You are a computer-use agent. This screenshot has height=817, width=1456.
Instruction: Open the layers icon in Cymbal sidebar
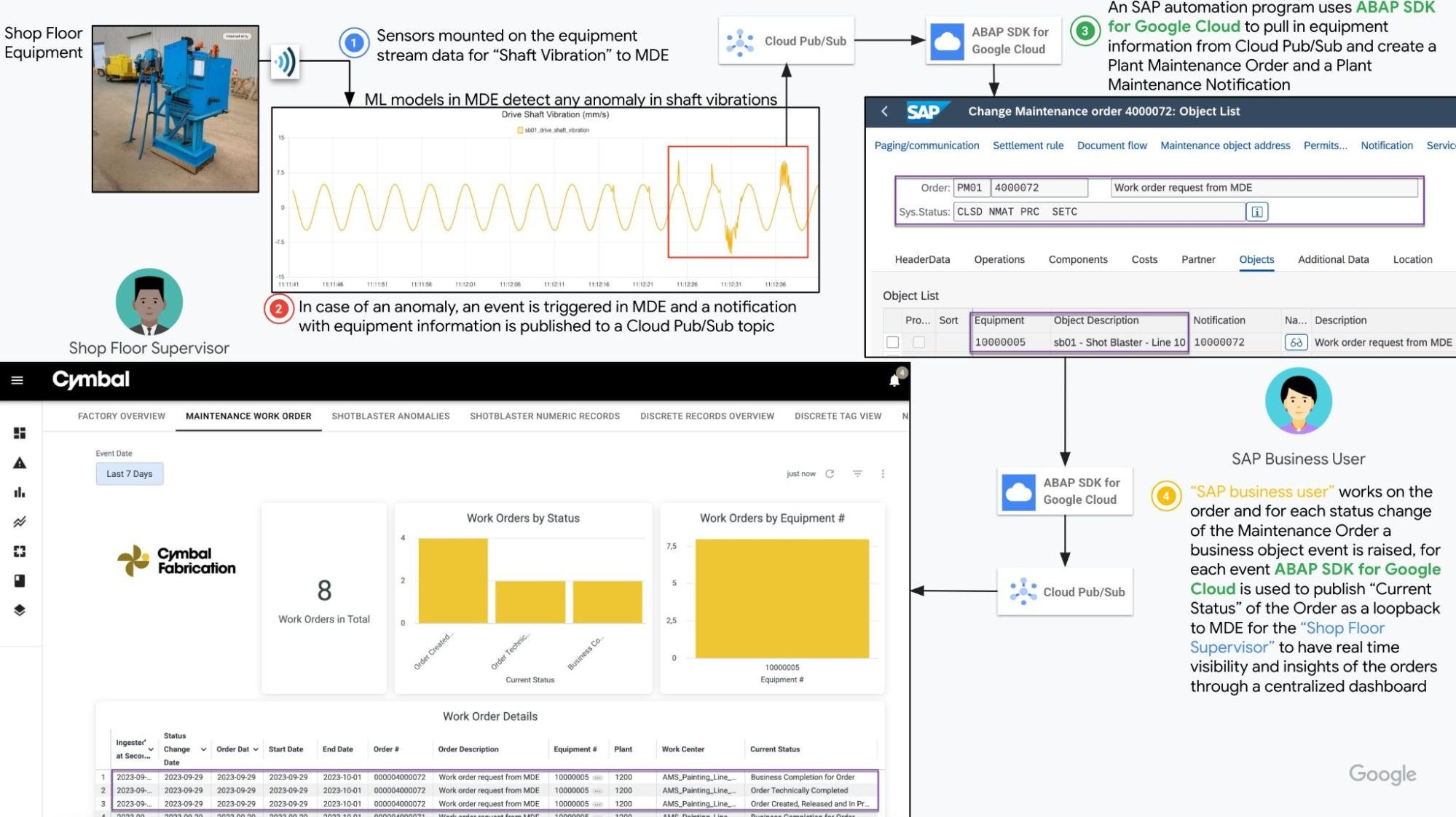pos(20,610)
